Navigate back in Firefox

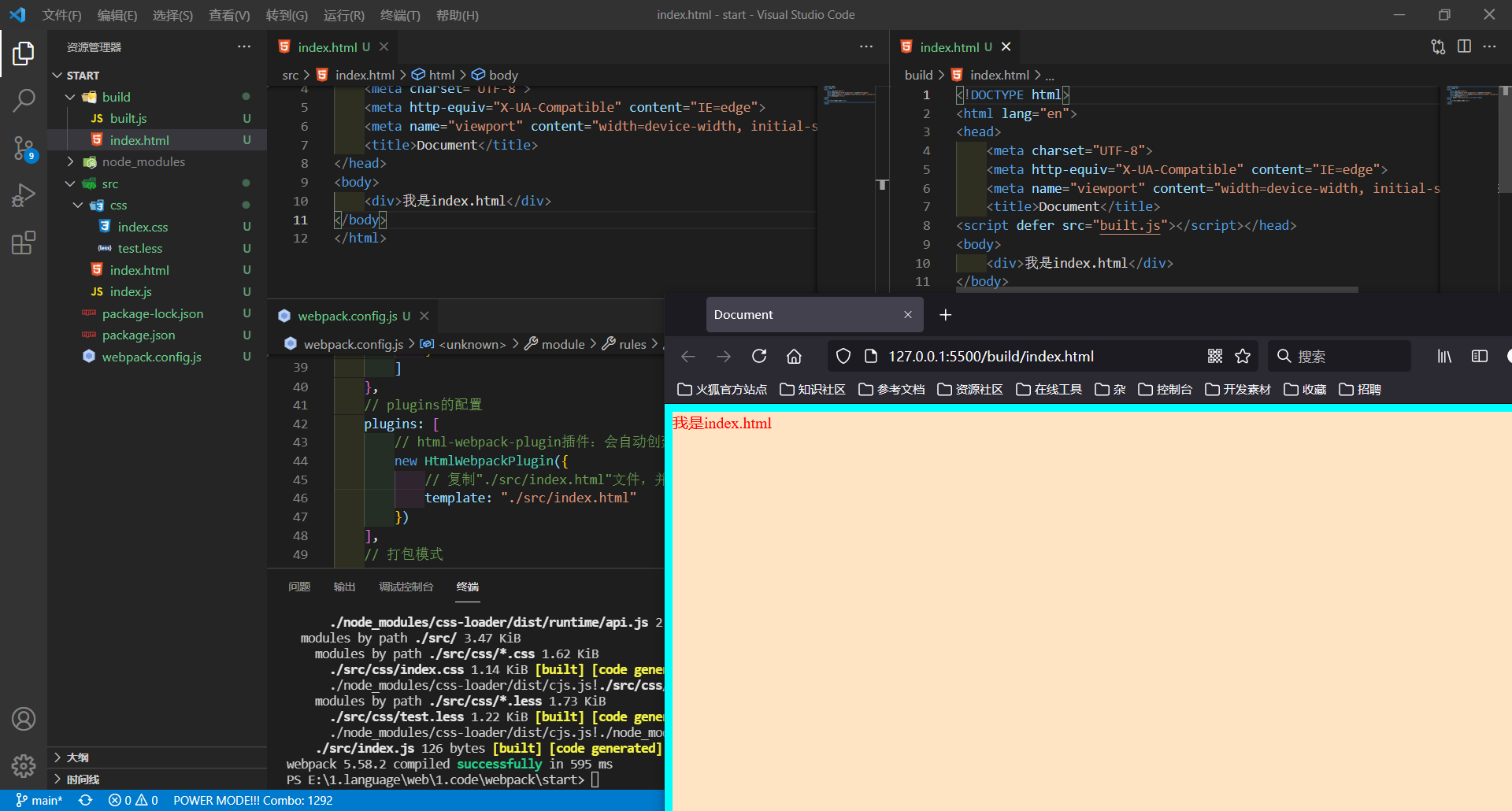click(687, 356)
